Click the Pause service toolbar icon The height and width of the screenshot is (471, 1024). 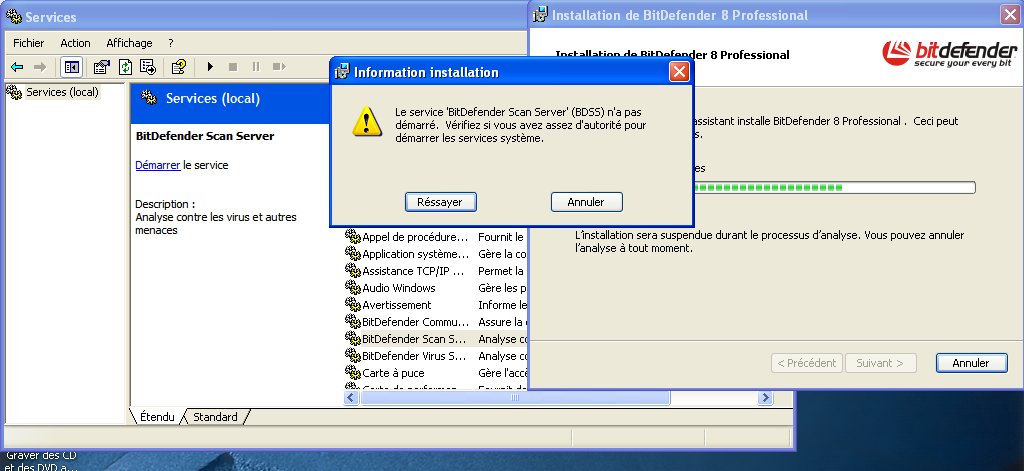[x=255, y=67]
